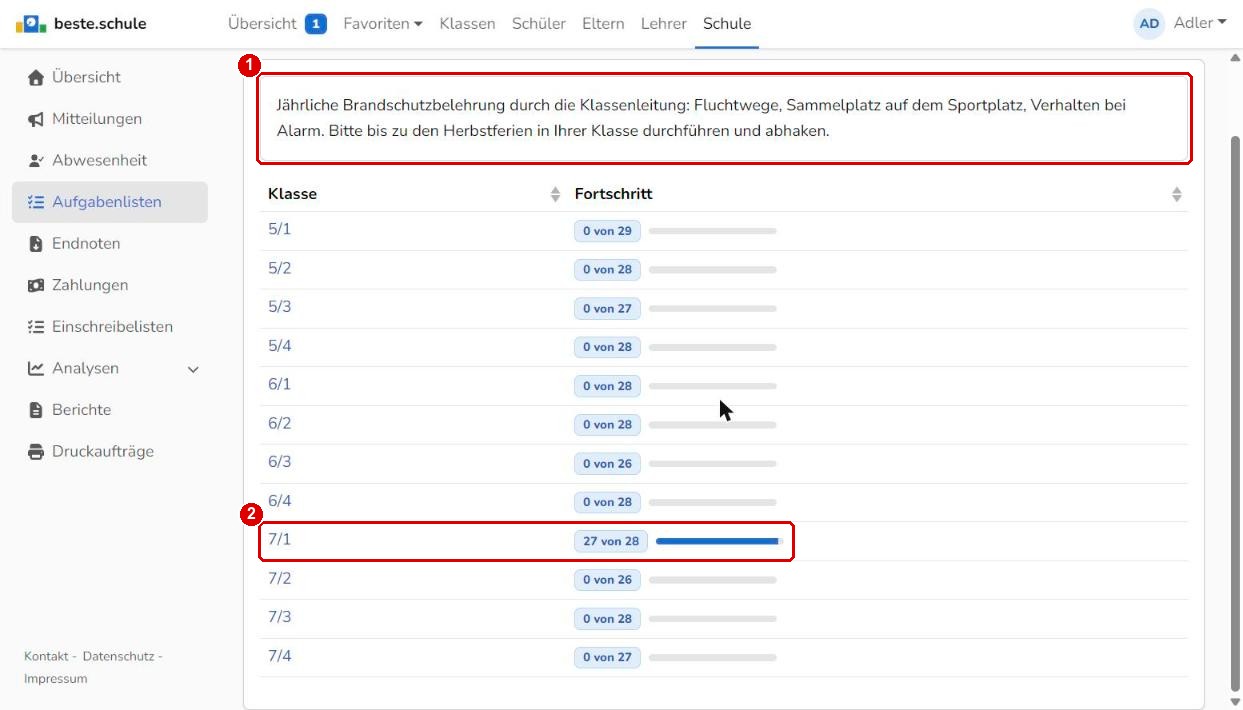The width and height of the screenshot is (1243, 710).
Task: Click the '0 von 27' badge for 5/3
Action: 607,309
